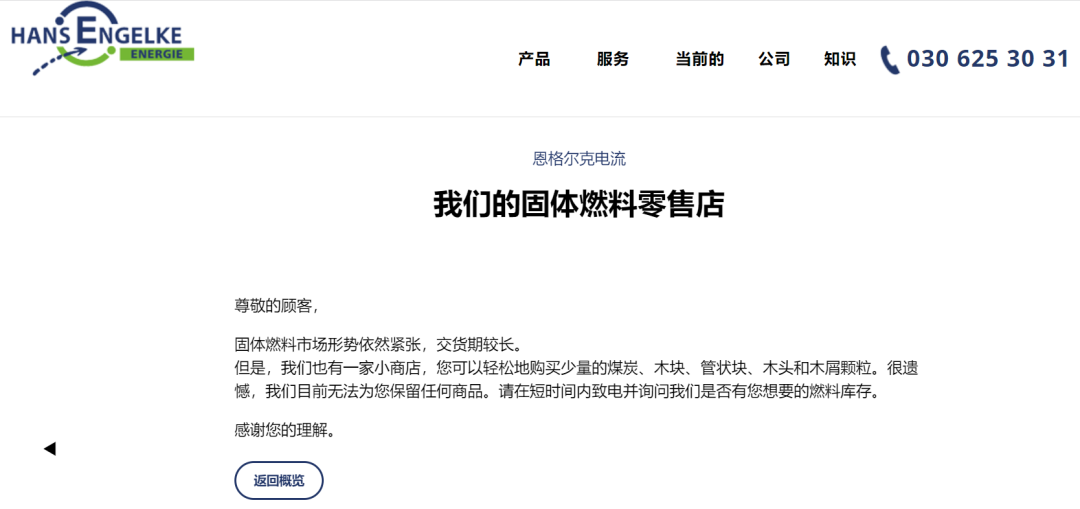The width and height of the screenshot is (1080, 509).
Task: Click the heading 我们的固体燃料零售店
Action: click(579, 205)
